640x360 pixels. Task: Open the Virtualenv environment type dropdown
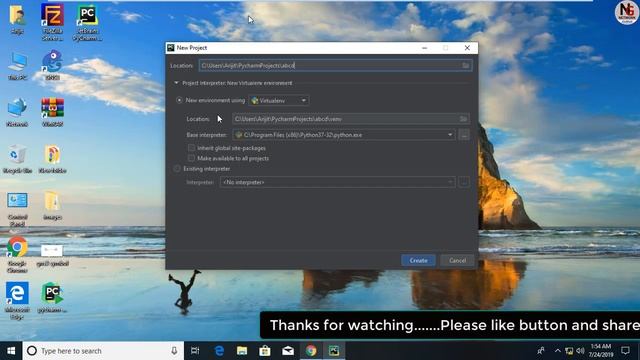(279, 100)
